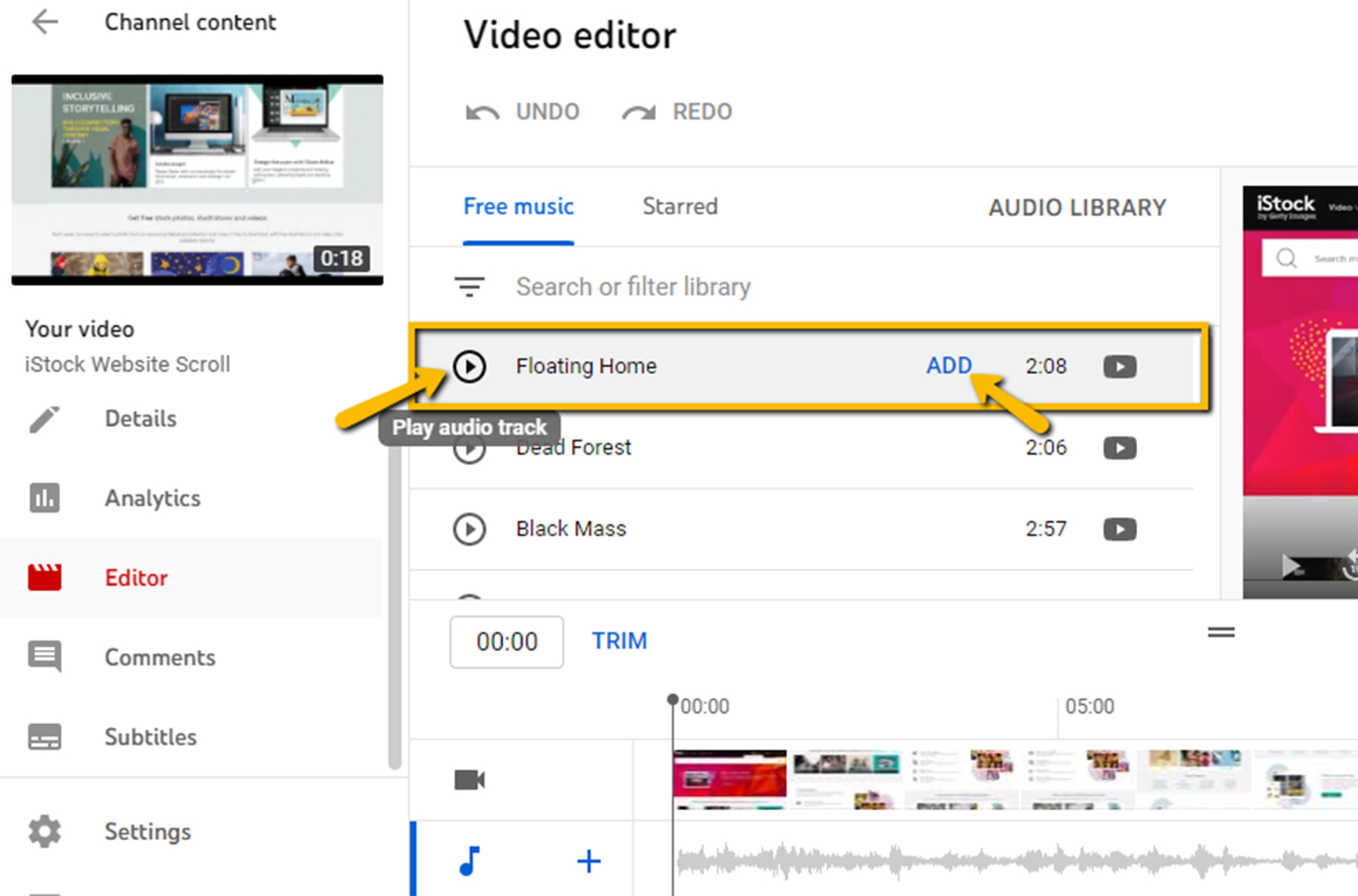This screenshot has height=896, width=1358.
Task: Select the Floating Home track title
Action: 586,366
